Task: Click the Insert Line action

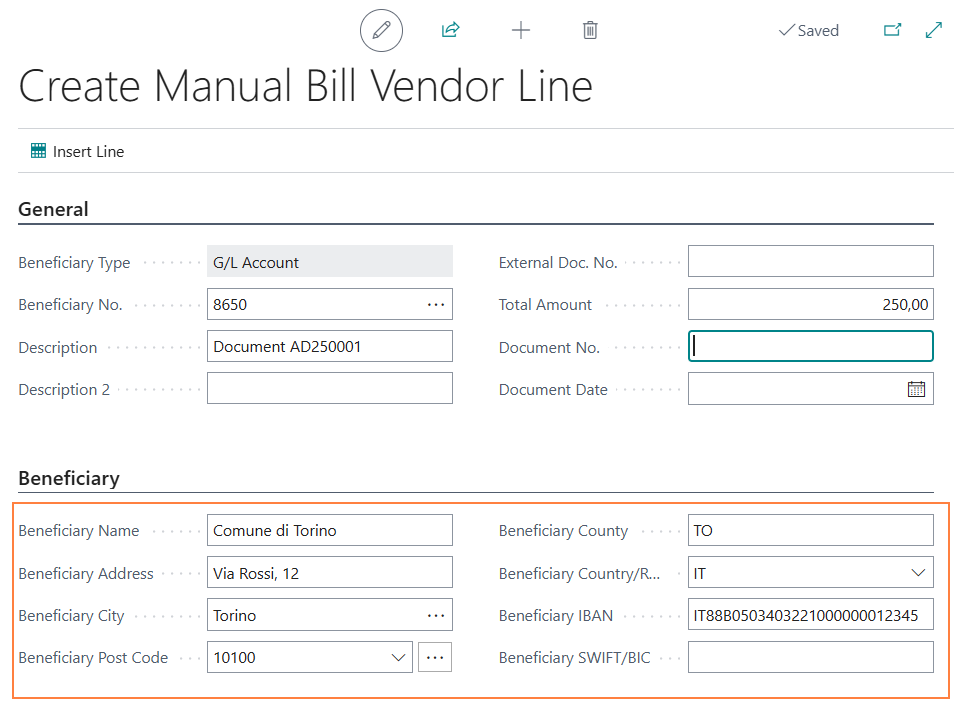Action: (x=78, y=152)
